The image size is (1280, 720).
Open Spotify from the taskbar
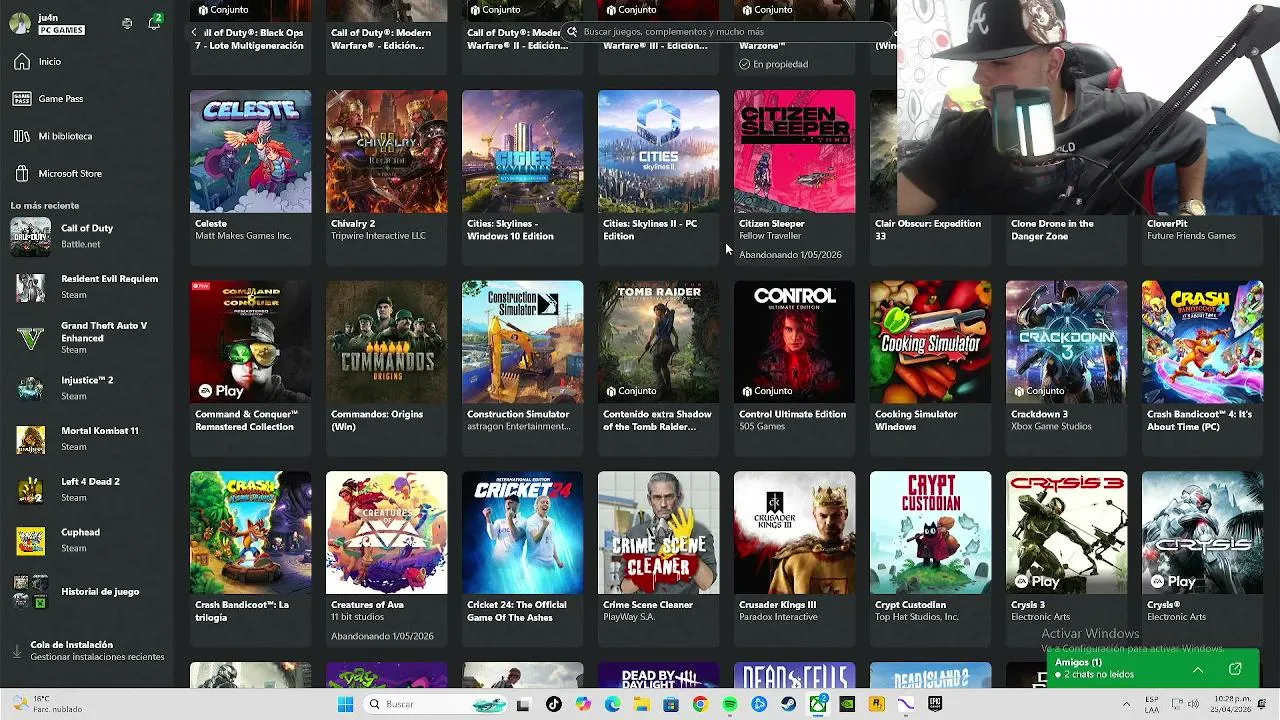[x=730, y=704]
